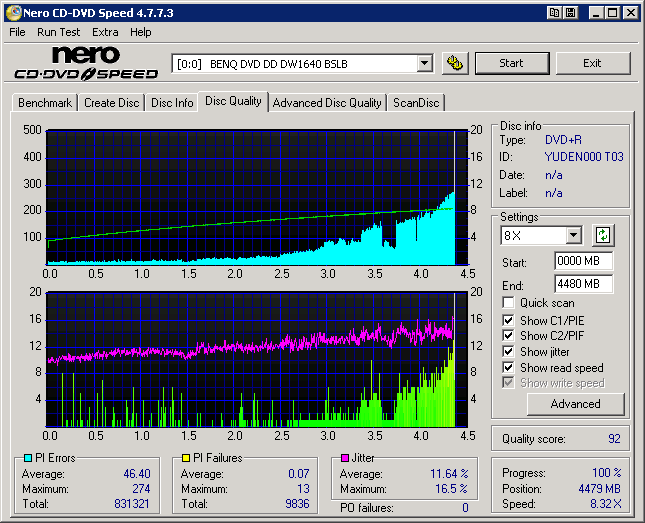Switch to the ScanDisc tab
645x523 pixels.
click(x=415, y=103)
